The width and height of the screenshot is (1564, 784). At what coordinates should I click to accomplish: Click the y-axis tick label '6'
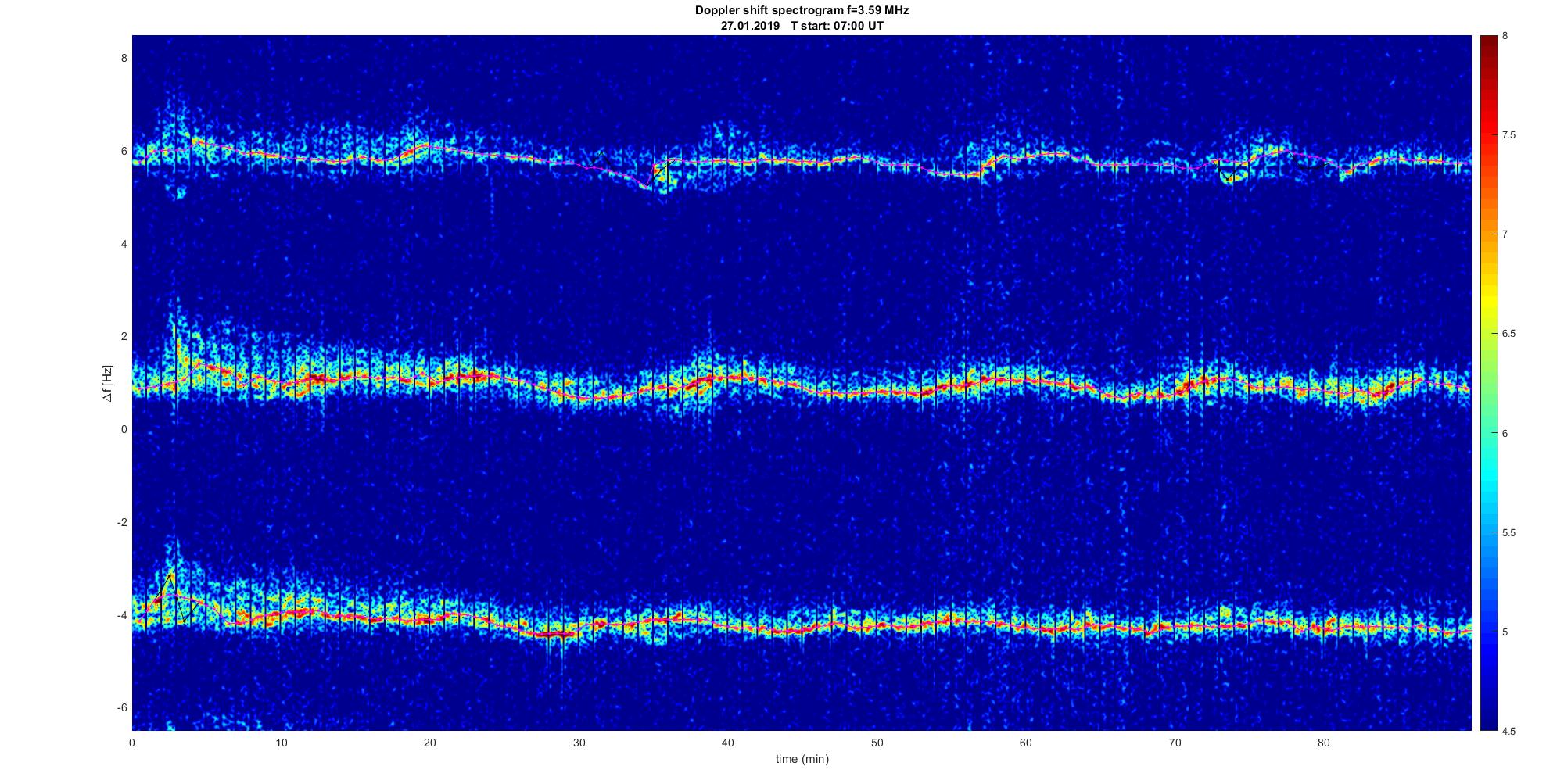pos(124,151)
